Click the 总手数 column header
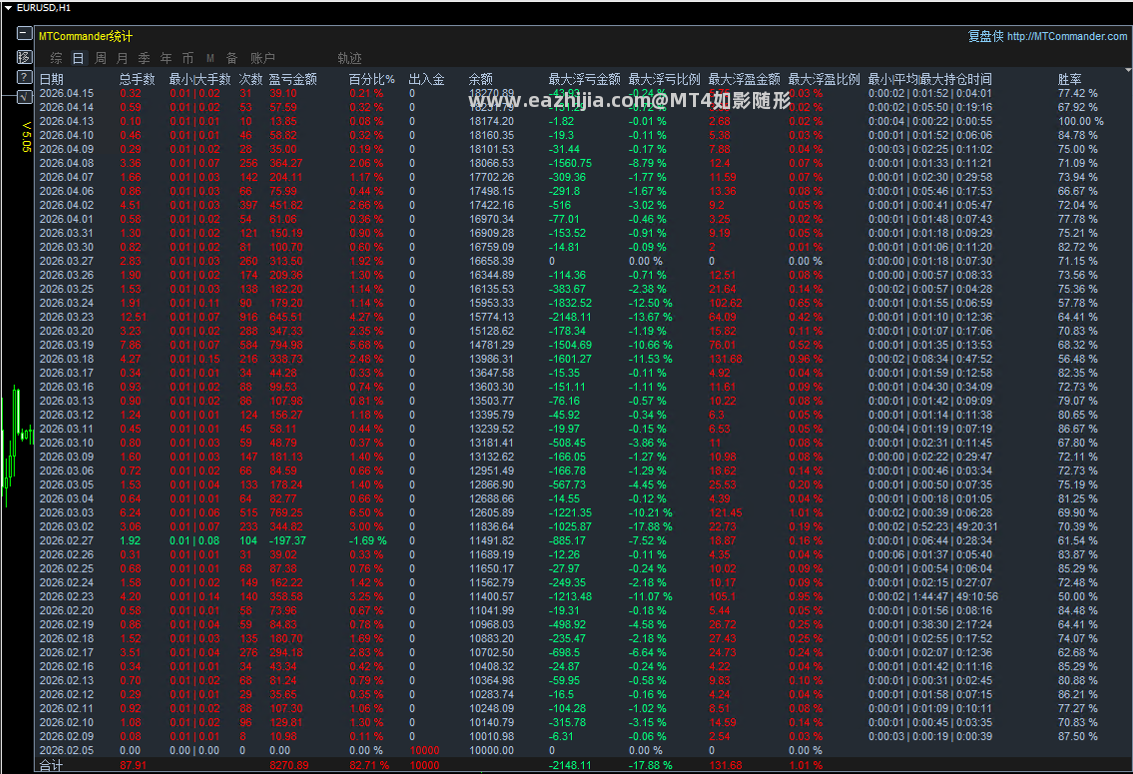1133x774 pixels. 137,79
